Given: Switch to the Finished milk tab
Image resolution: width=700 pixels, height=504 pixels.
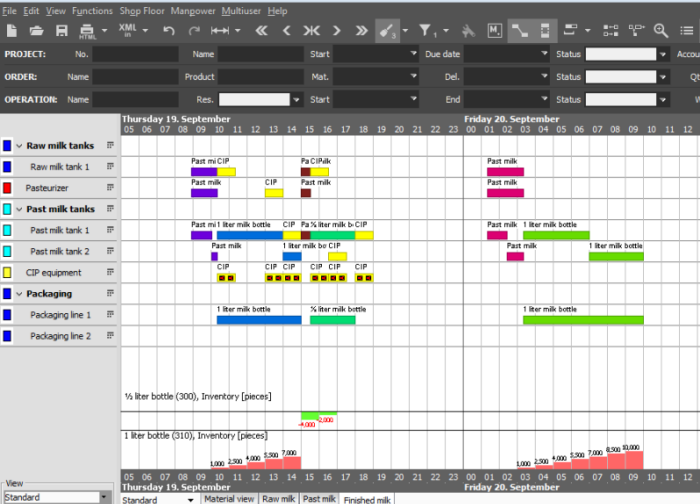Looking at the screenshot, I should (x=367, y=499).
